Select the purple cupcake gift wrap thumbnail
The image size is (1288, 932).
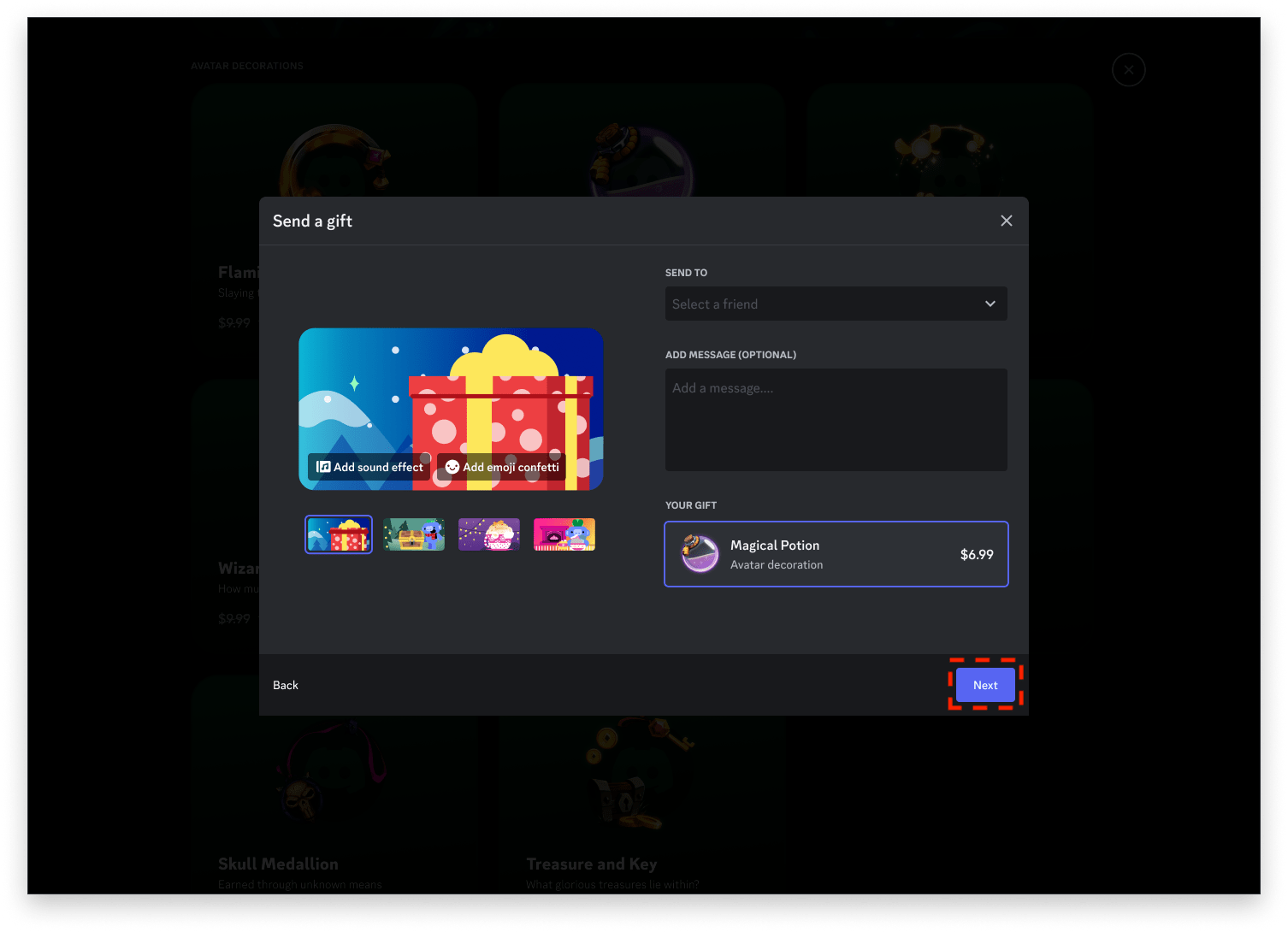point(489,534)
